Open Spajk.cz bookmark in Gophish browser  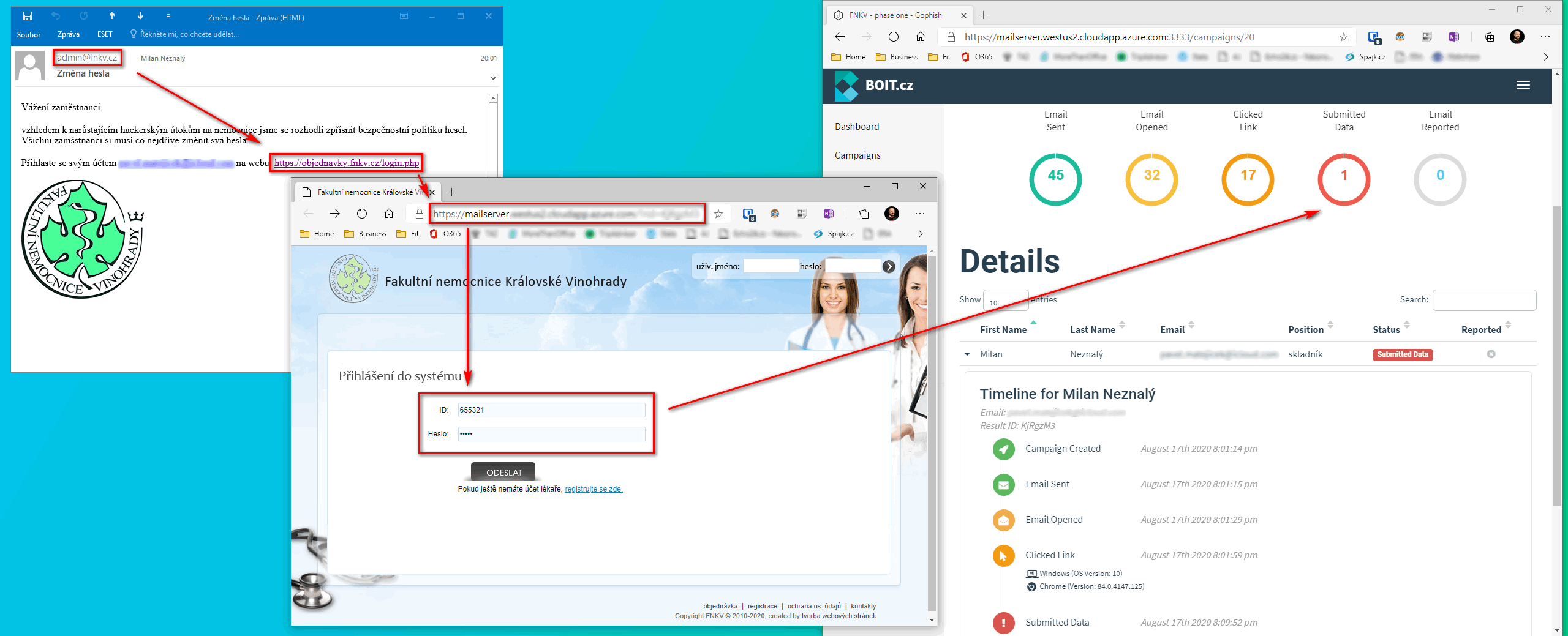coord(1365,57)
